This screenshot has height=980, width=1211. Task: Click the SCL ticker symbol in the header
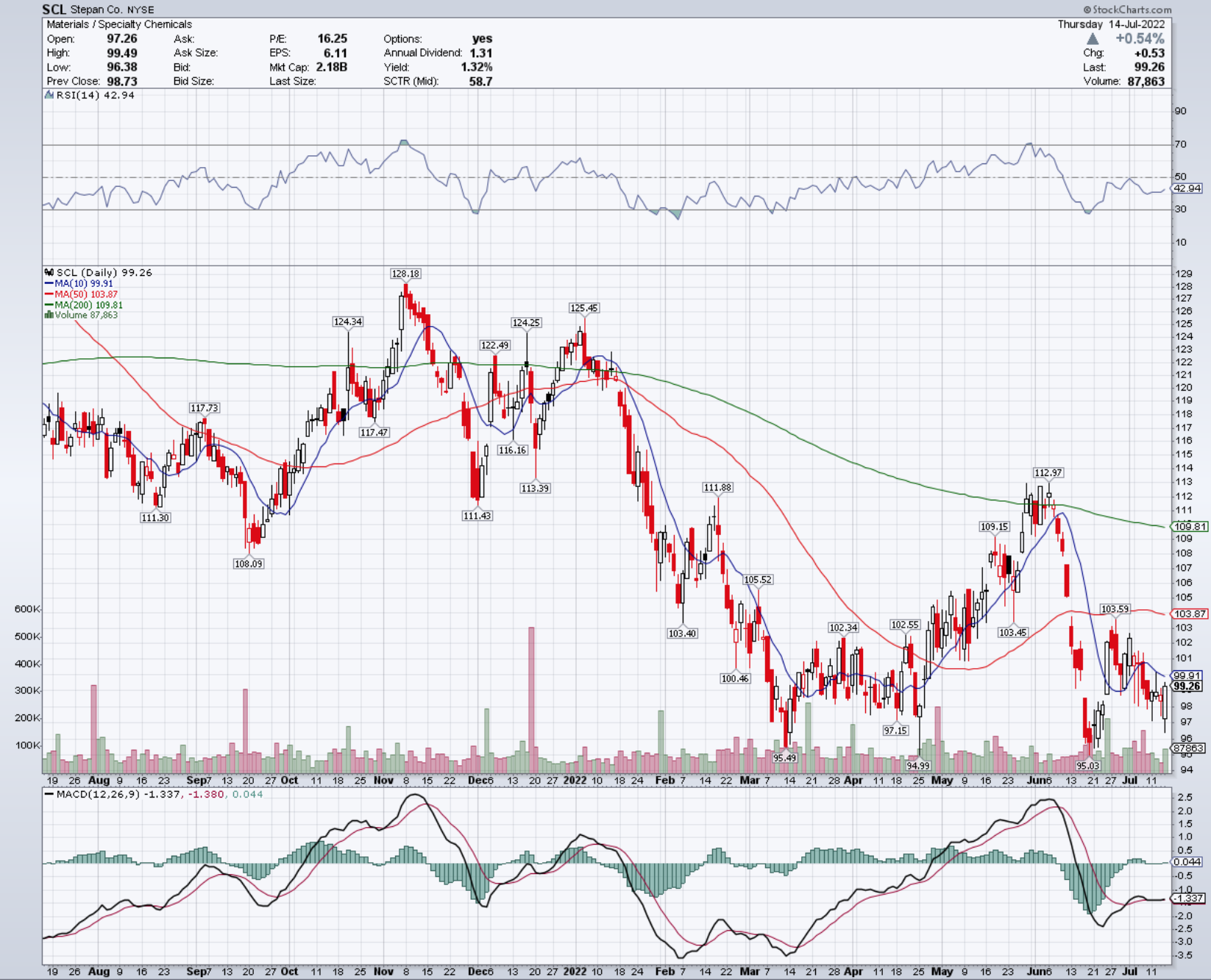click(54, 10)
